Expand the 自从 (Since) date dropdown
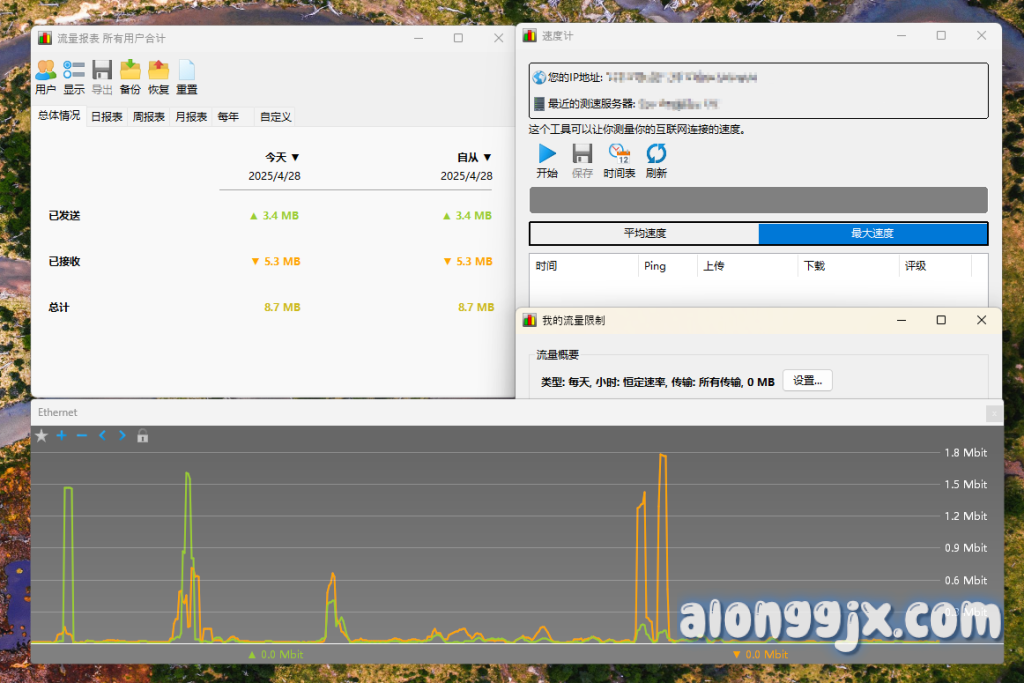This screenshot has width=1024, height=683. tap(474, 157)
